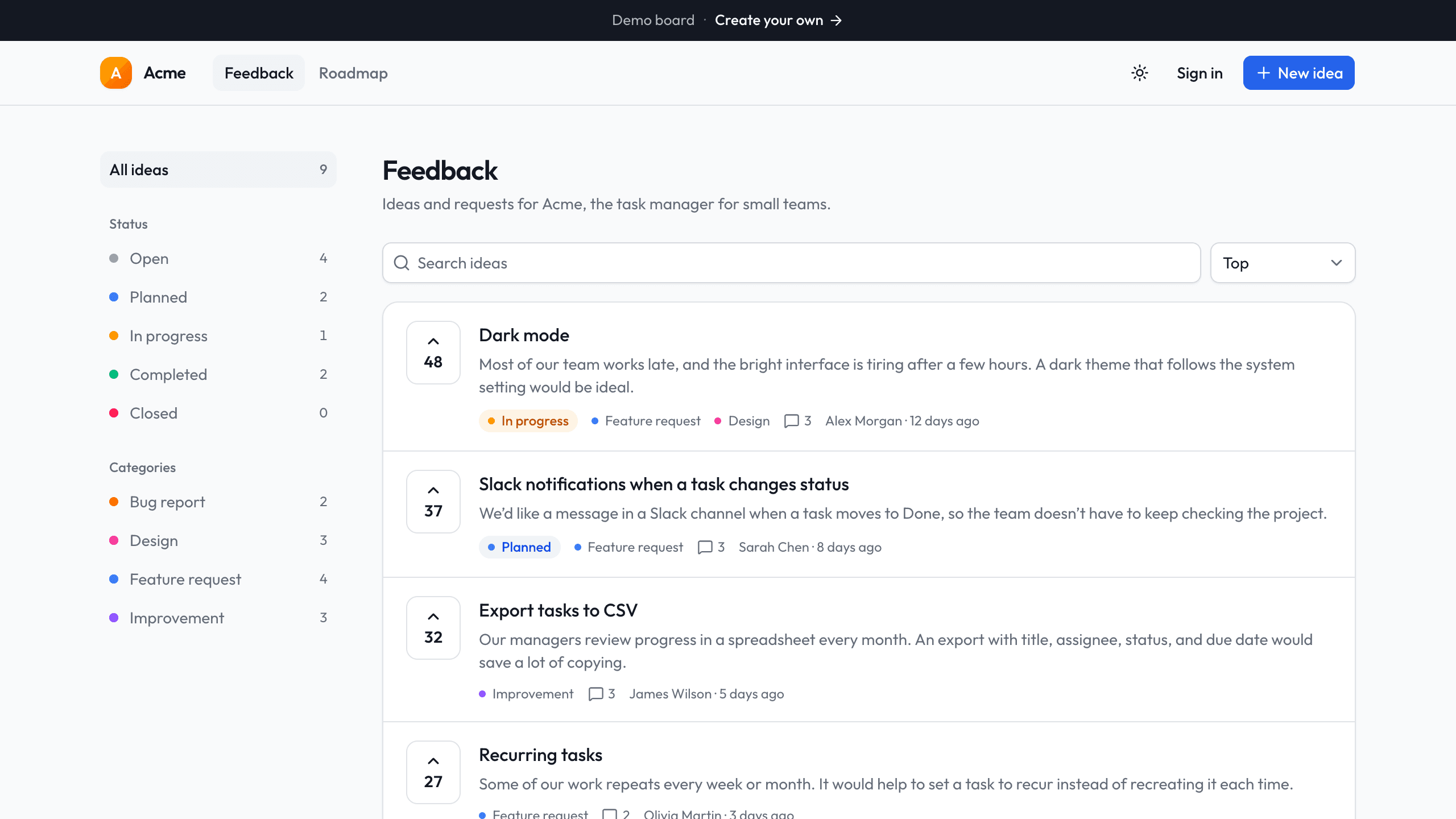Upvote the Dark mode idea

pyautogui.click(x=433, y=353)
